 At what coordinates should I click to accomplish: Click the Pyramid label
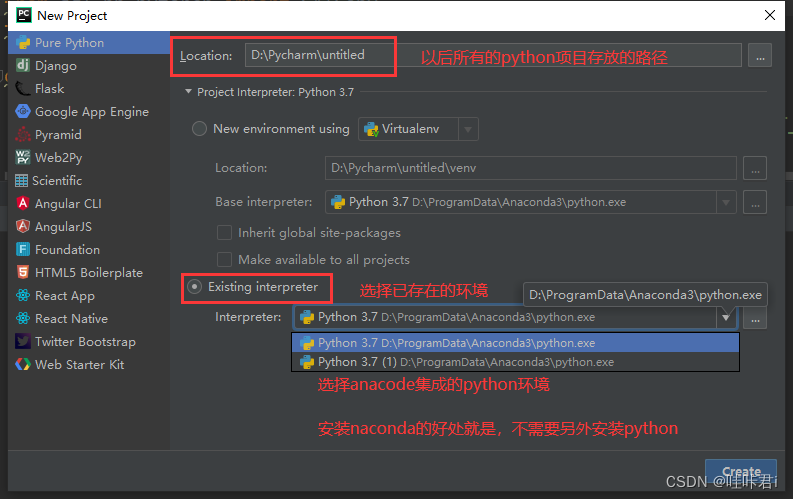[x=58, y=135]
